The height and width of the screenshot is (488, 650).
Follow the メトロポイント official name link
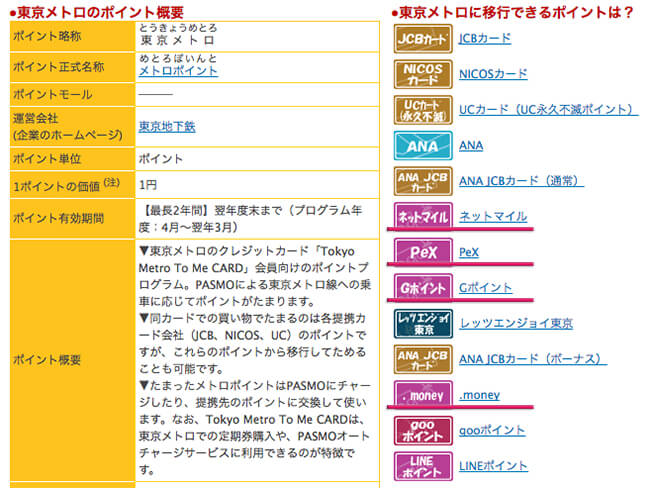tap(178, 71)
